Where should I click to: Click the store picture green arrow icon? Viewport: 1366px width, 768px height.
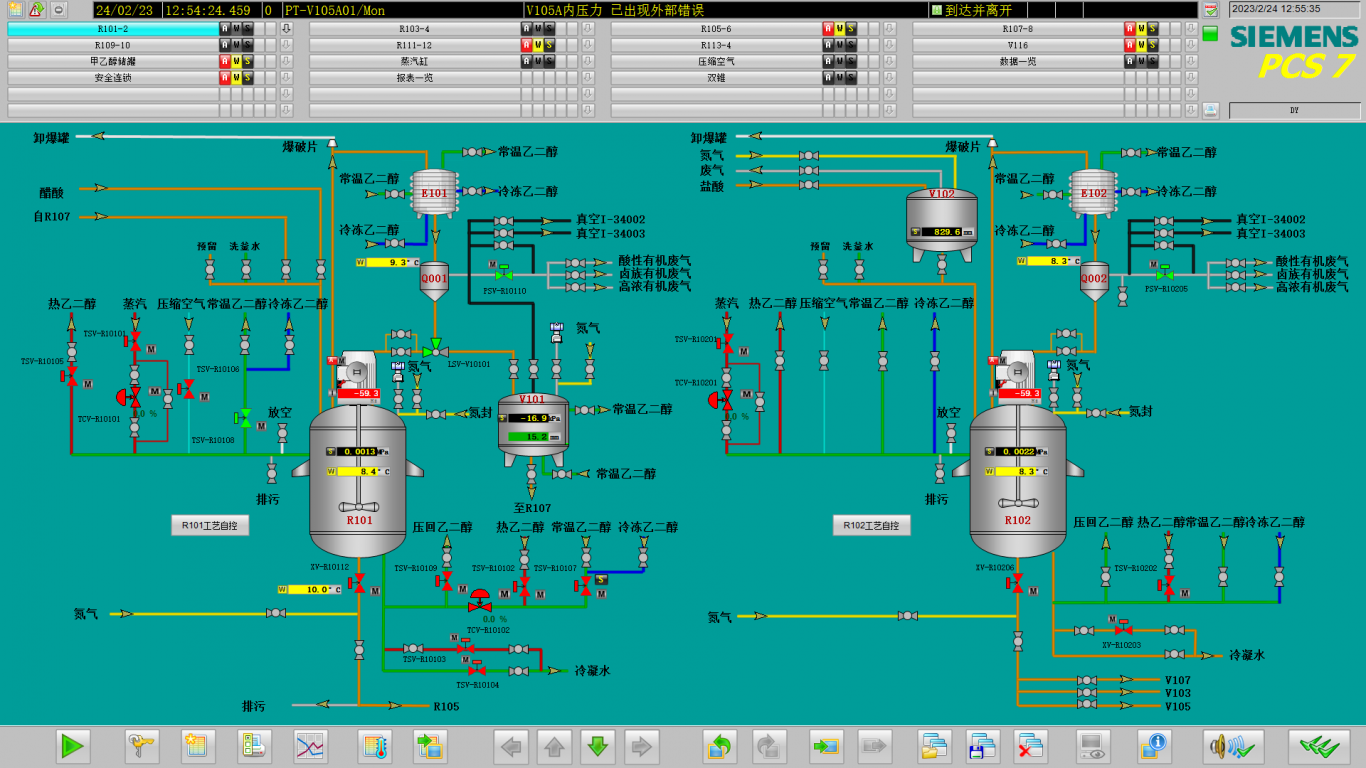coord(827,746)
